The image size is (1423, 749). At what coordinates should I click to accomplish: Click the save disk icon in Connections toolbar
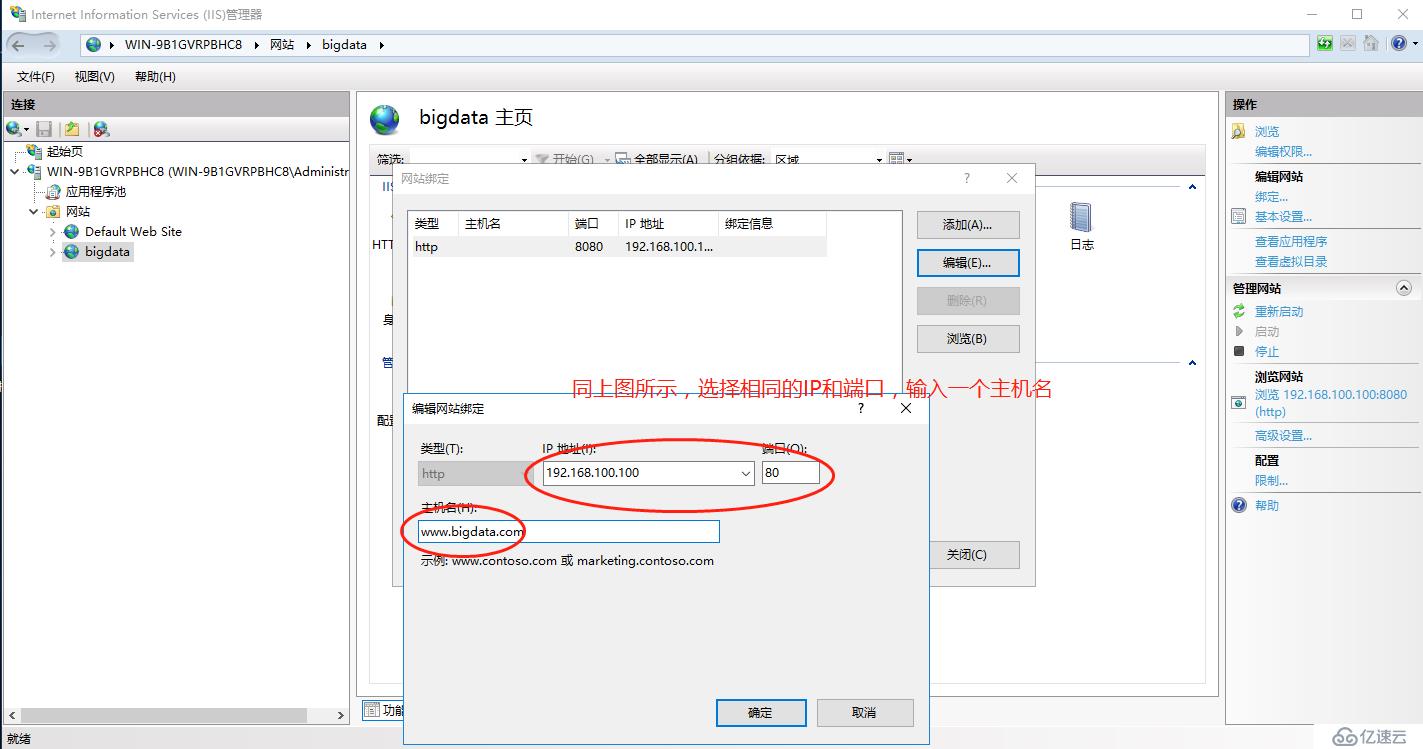(44, 129)
